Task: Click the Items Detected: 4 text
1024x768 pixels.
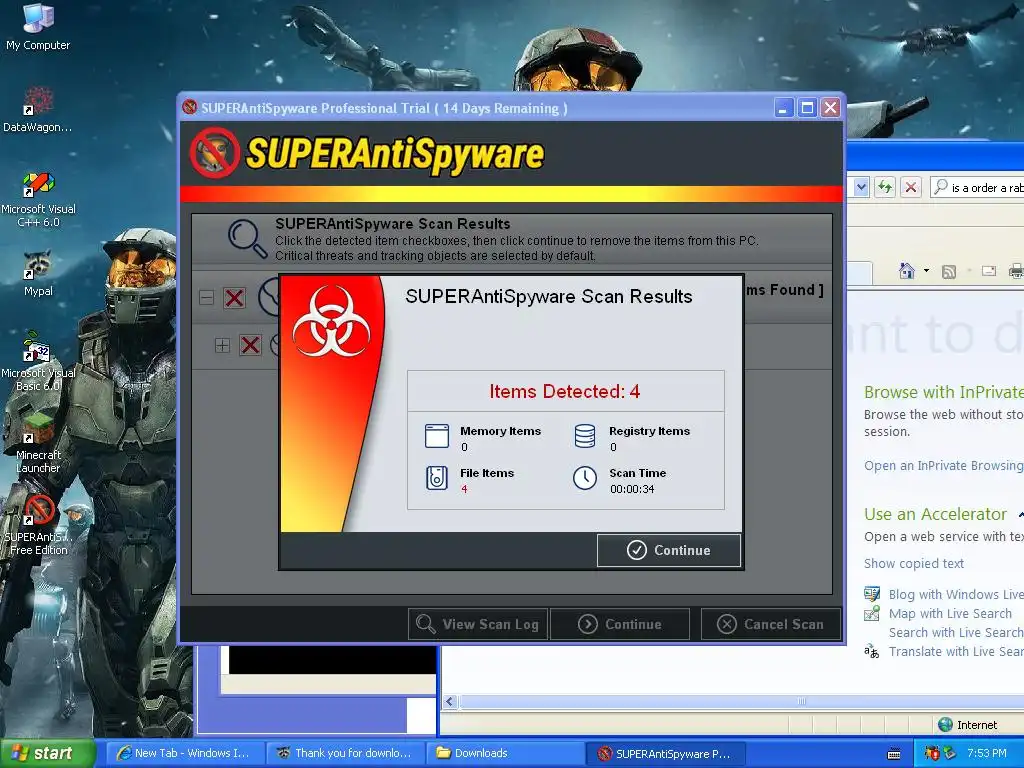Action: pyautogui.click(x=565, y=391)
